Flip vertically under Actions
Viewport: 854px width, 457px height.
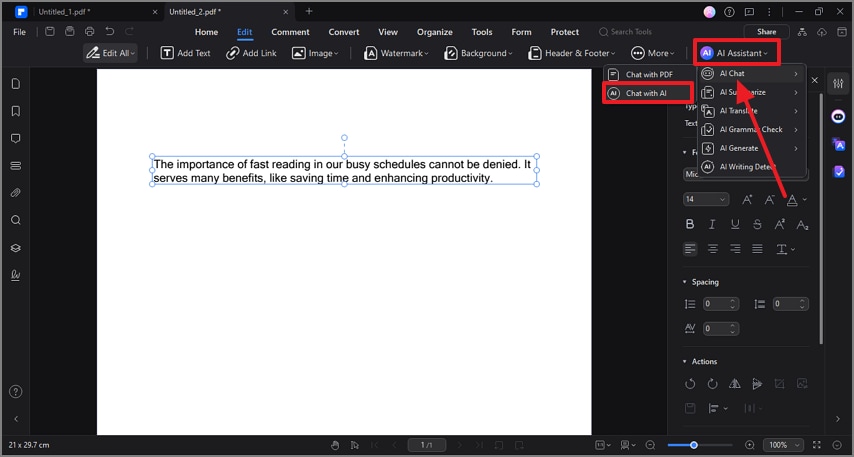[x=757, y=384]
